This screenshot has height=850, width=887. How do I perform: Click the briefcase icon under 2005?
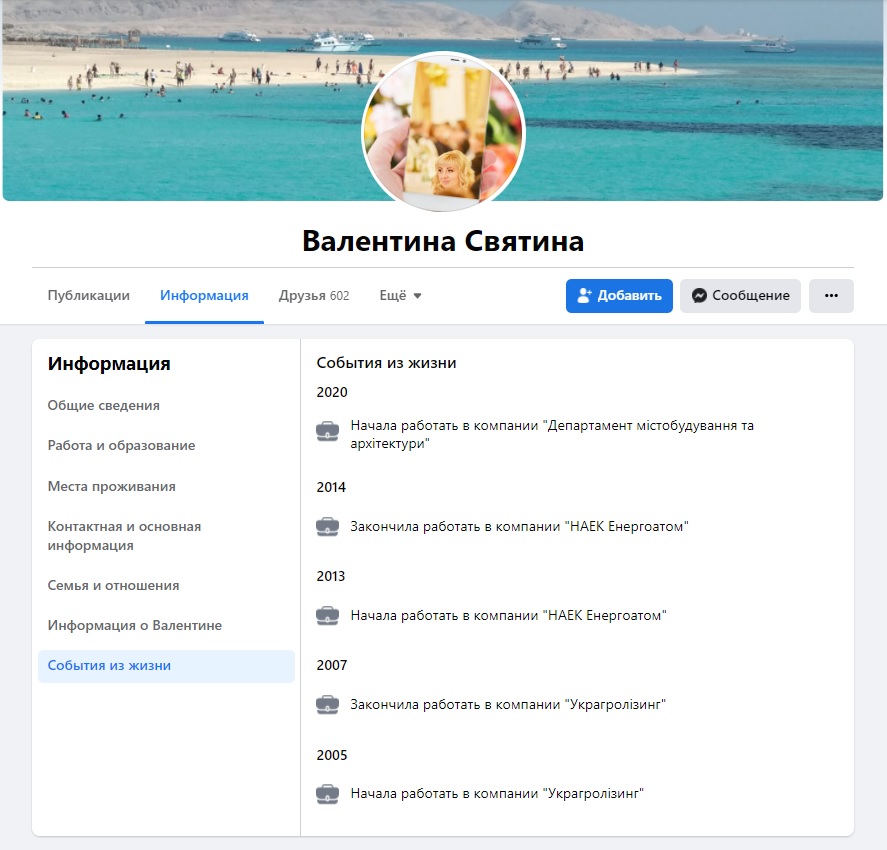point(328,794)
